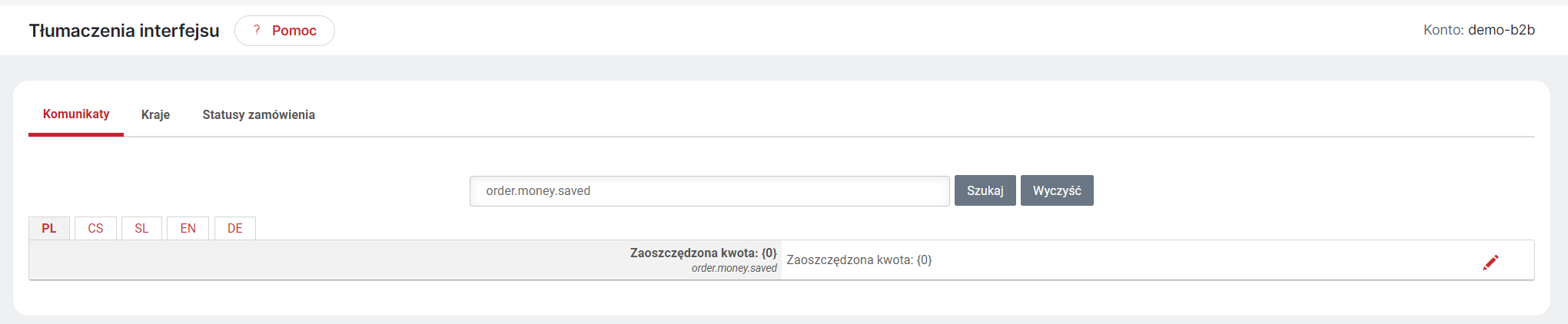Click the pencil edit icon for order.money.saved

(x=1490, y=263)
